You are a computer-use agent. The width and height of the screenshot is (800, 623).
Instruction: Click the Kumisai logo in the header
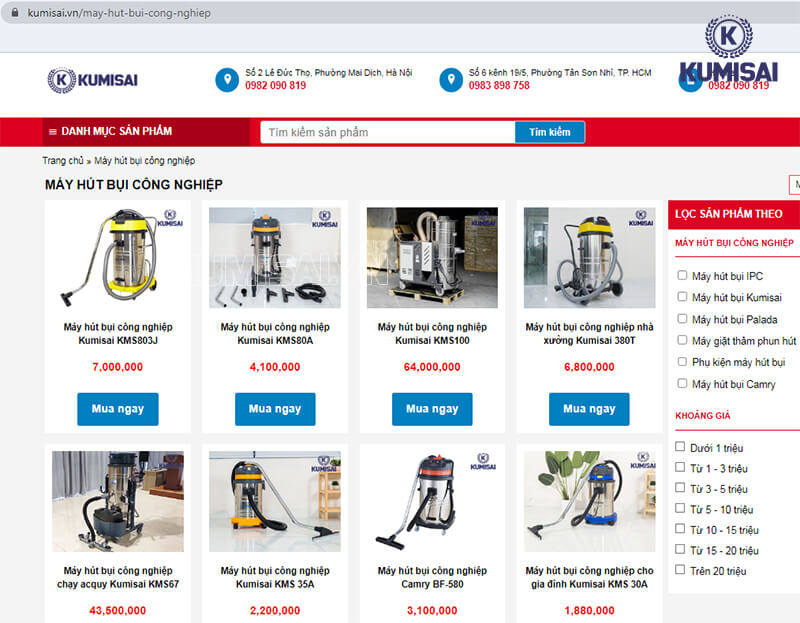(92, 80)
